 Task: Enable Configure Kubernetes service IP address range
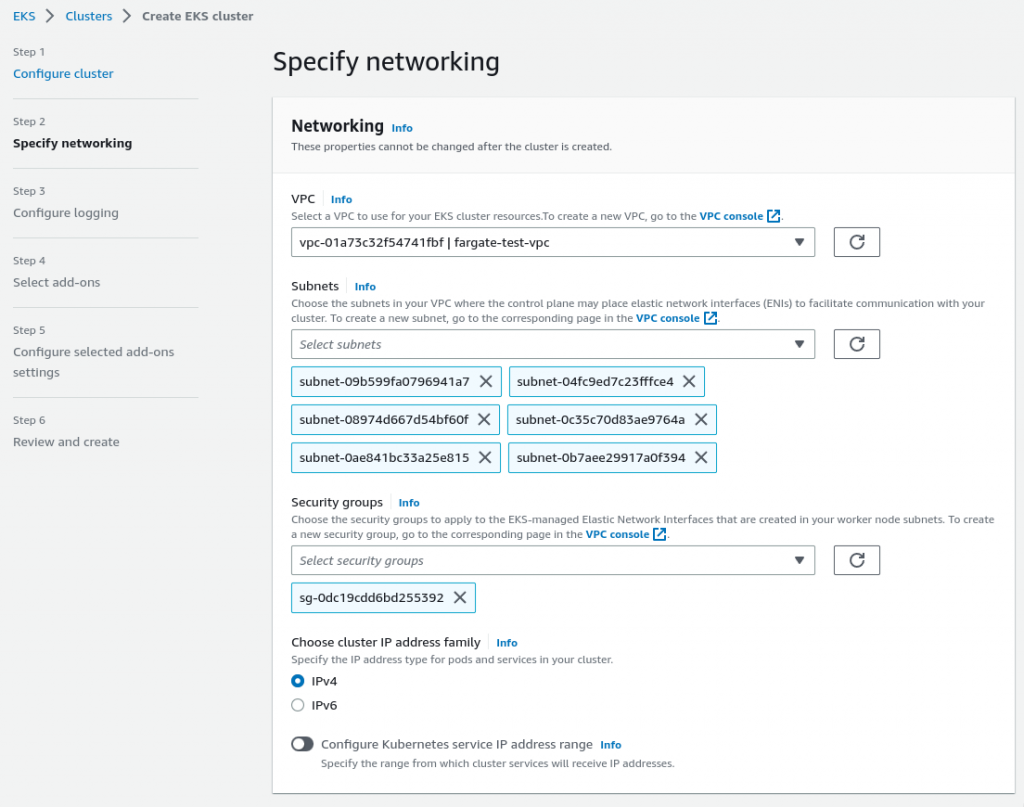coord(302,744)
